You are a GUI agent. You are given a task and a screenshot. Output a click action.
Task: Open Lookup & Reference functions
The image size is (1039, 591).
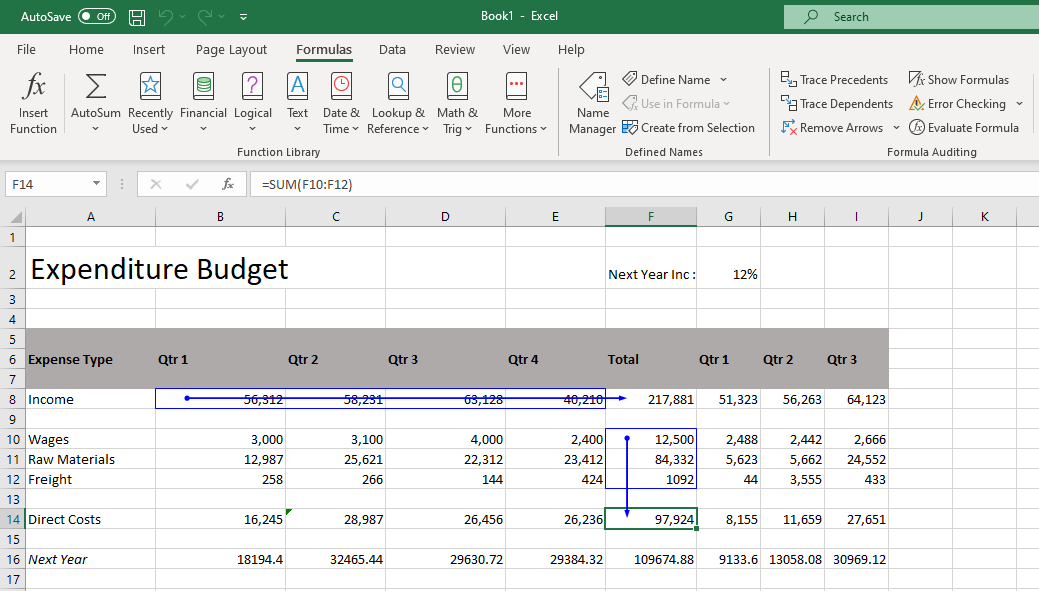(x=398, y=103)
